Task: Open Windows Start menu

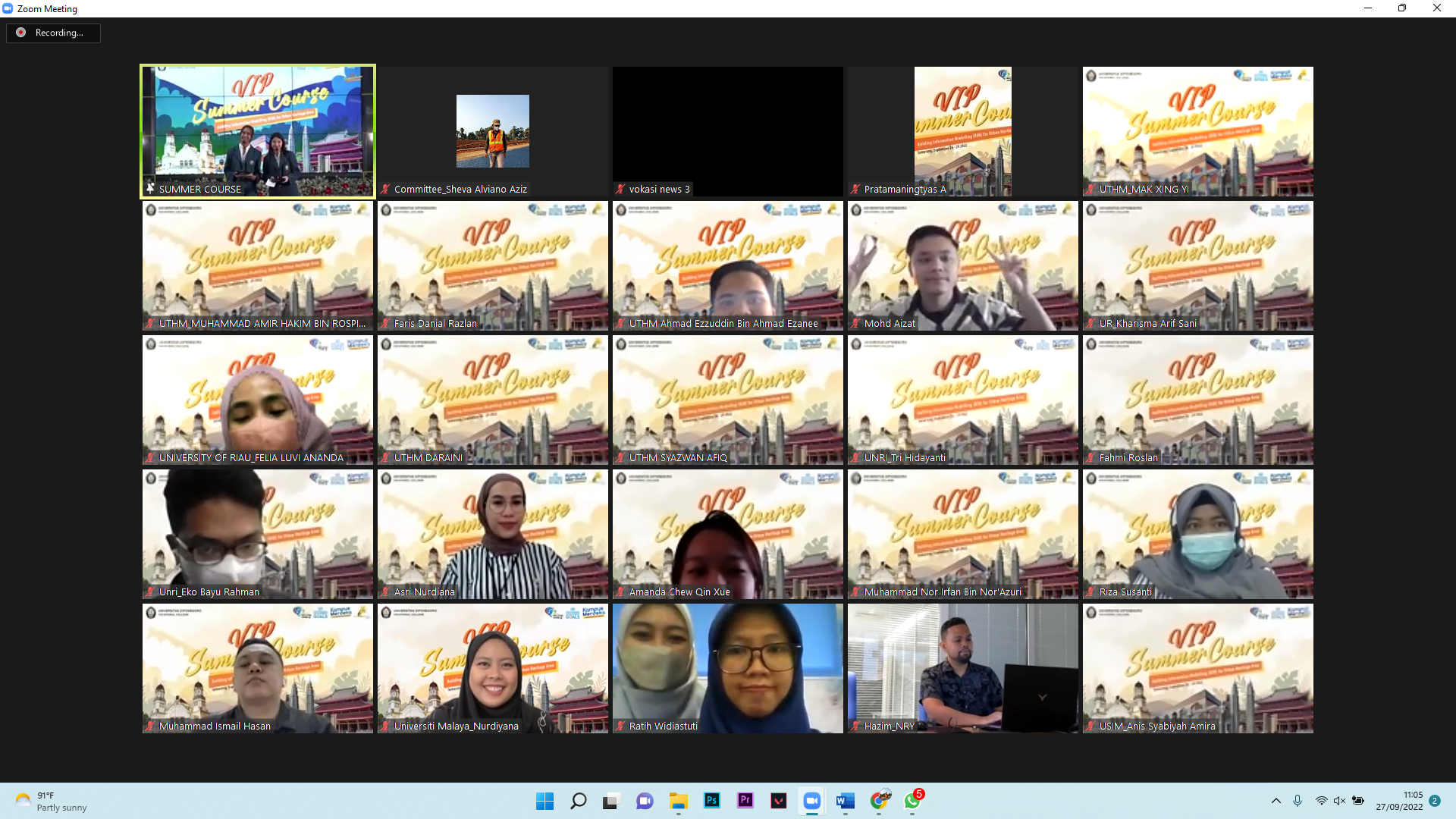Action: (544, 801)
